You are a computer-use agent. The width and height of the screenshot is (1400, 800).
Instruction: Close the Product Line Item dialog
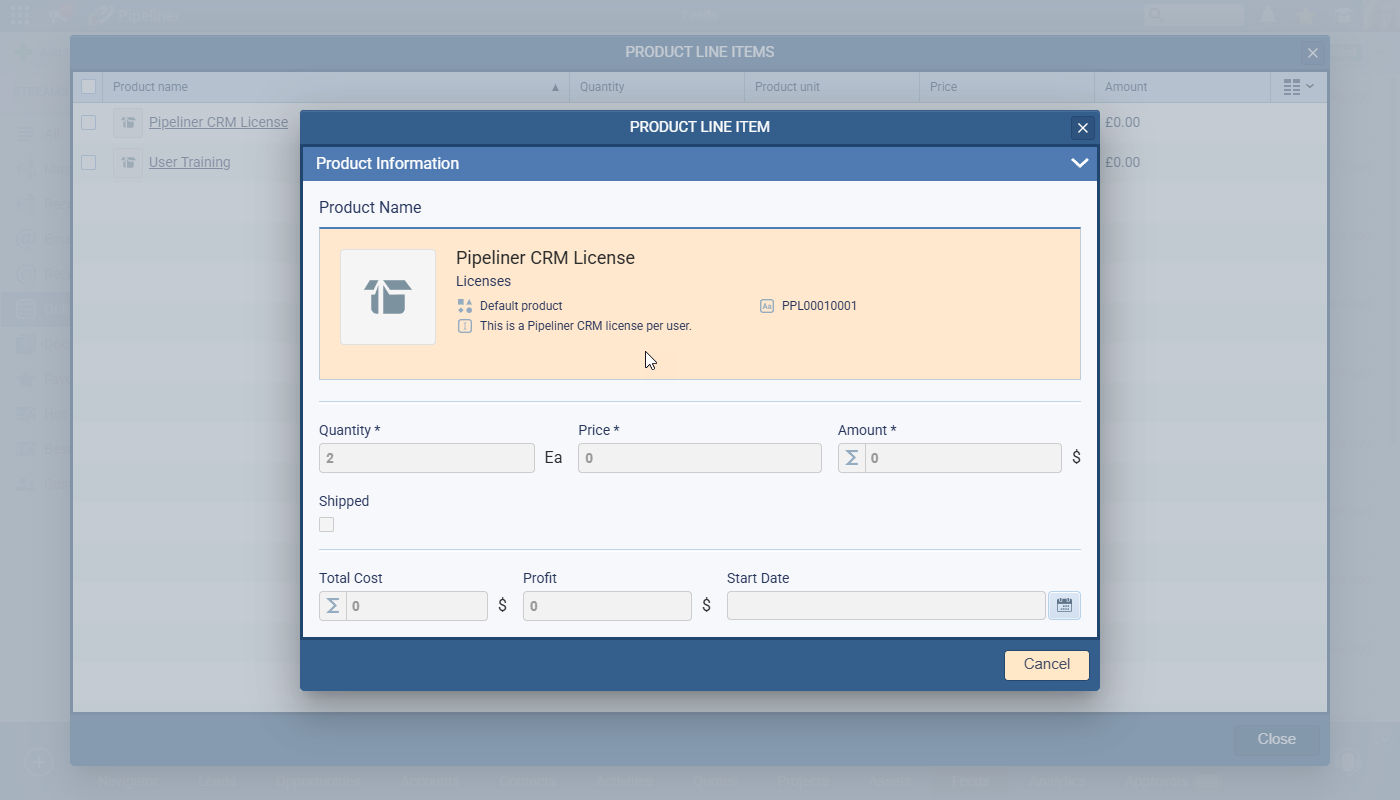click(x=1082, y=128)
